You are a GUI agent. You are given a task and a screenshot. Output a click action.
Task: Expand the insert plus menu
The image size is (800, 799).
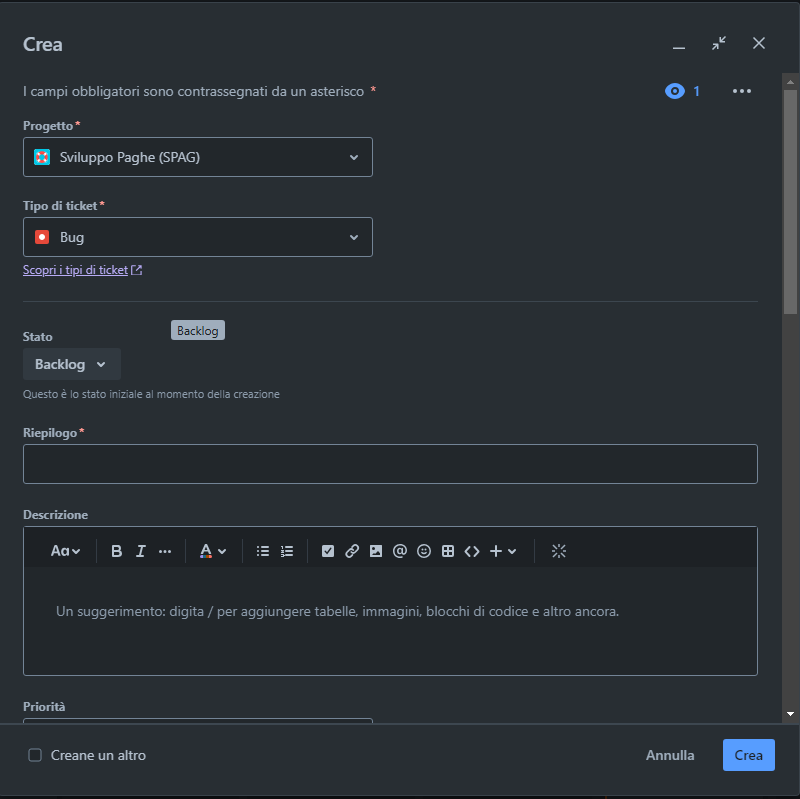[503, 551]
